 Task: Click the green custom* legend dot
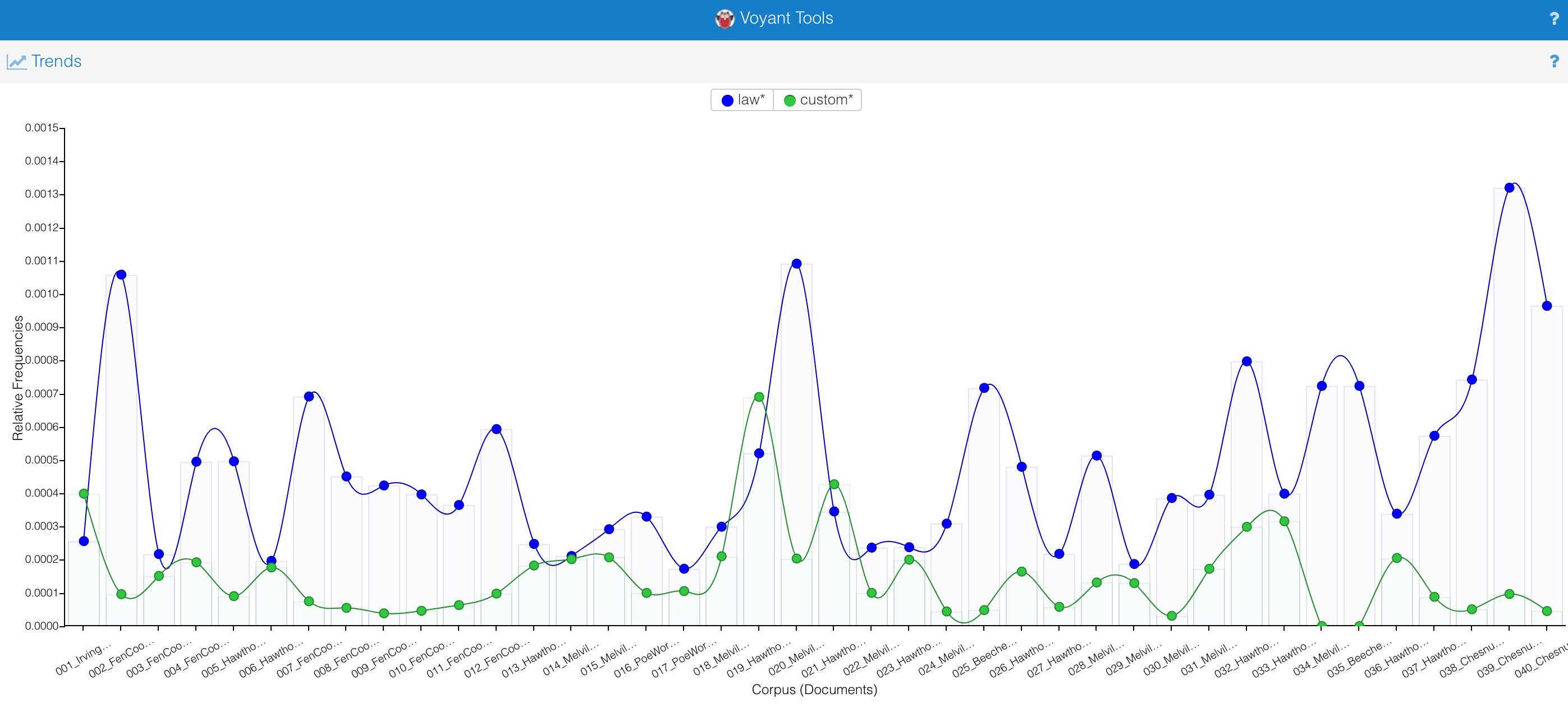click(x=790, y=100)
